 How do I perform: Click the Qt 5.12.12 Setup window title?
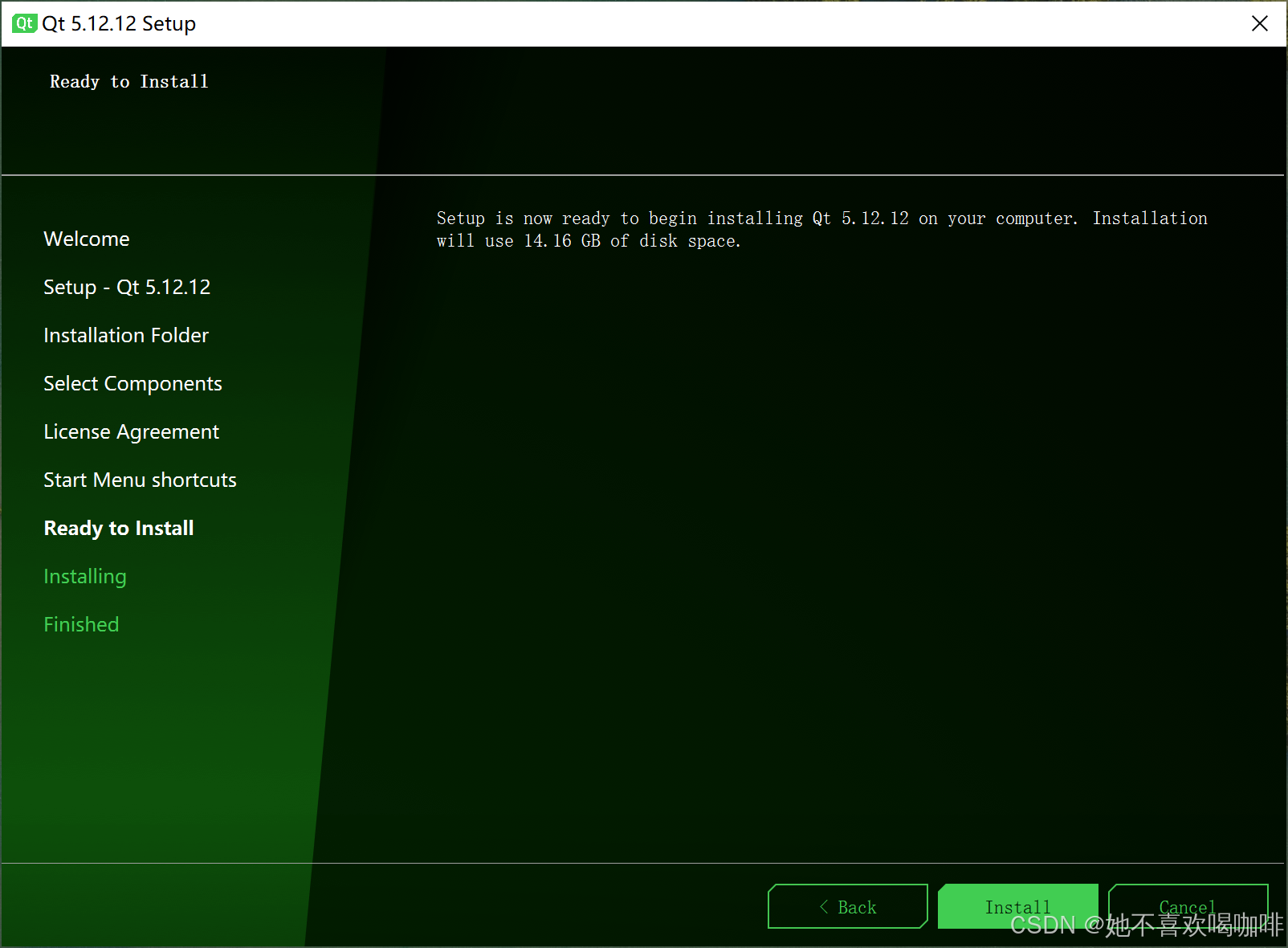coord(119,23)
